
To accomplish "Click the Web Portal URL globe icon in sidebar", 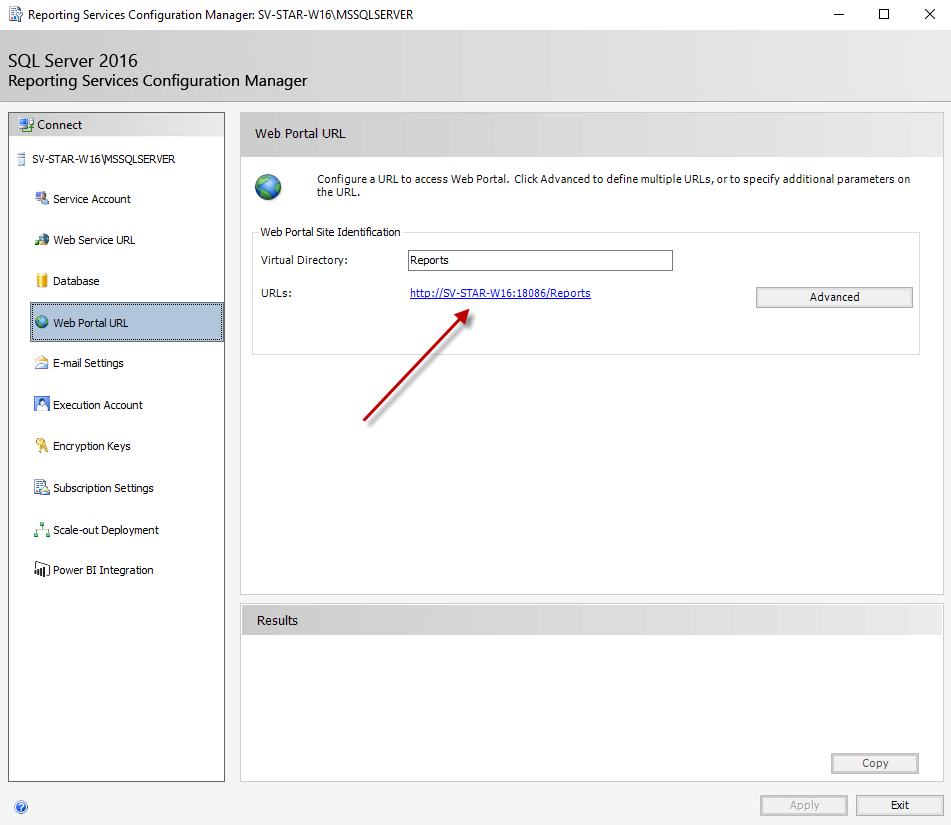I will [41, 322].
